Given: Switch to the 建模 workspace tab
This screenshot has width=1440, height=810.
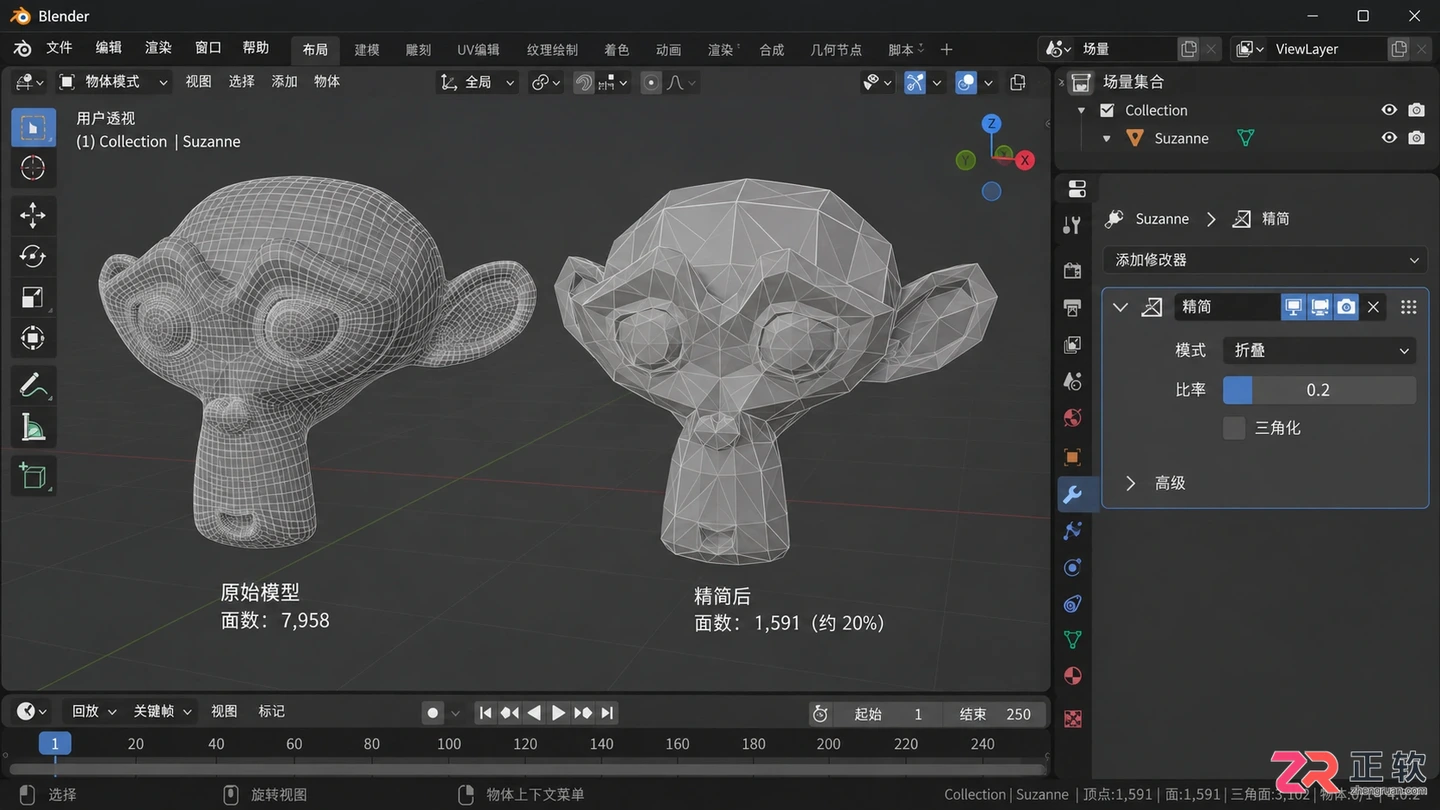Looking at the screenshot, I should 367,49.
